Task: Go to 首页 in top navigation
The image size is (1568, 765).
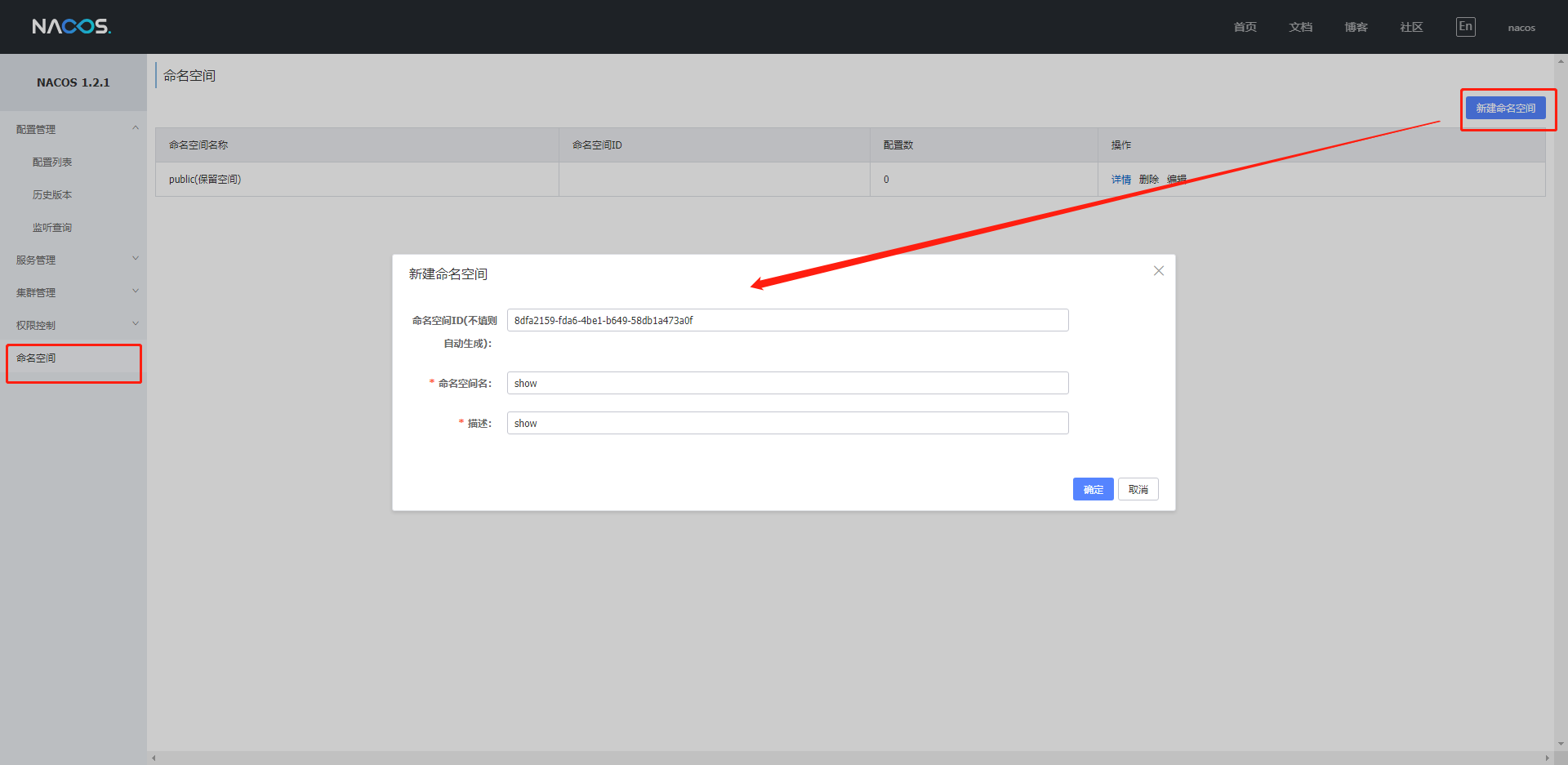Action: tap(1245, 28)
